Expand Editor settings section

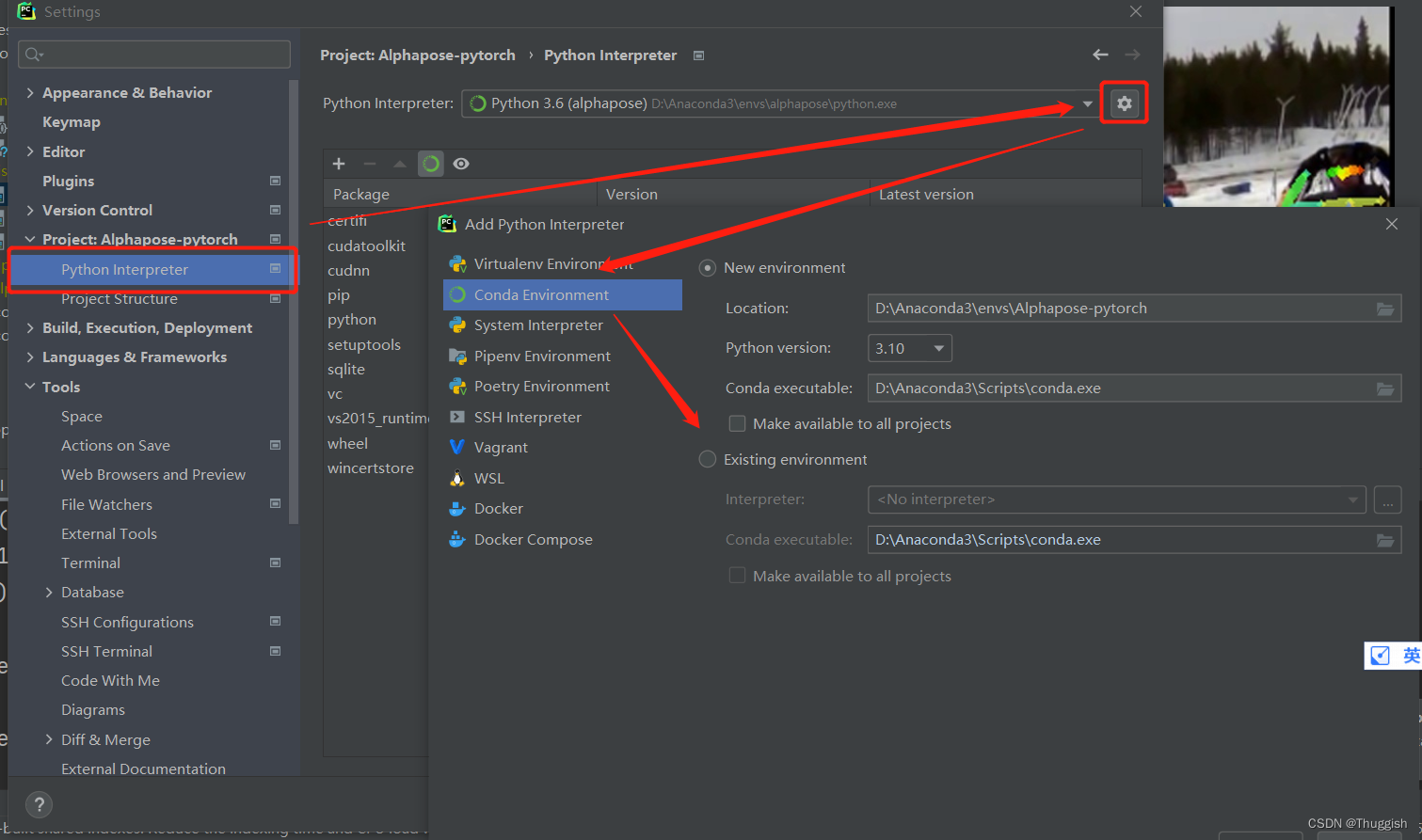pos(30,151)
